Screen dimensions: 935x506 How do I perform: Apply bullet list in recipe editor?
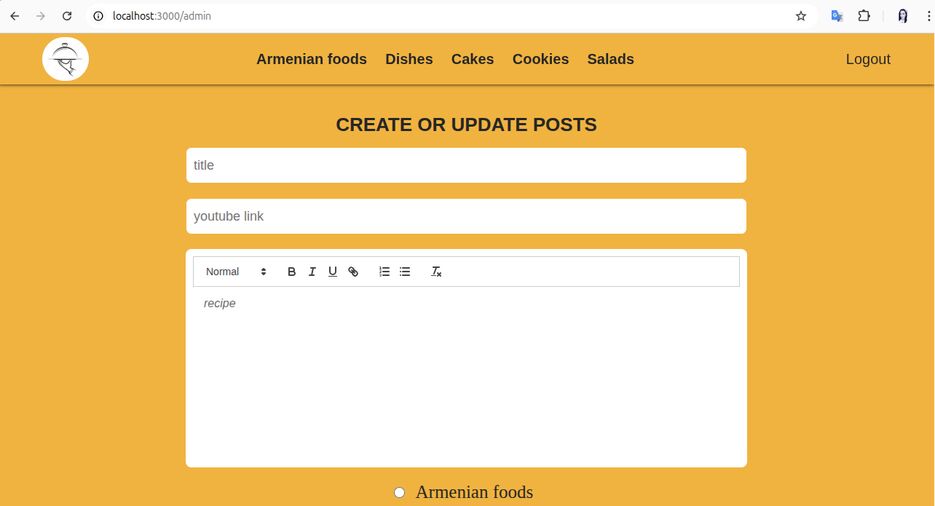tap(405, 272)
